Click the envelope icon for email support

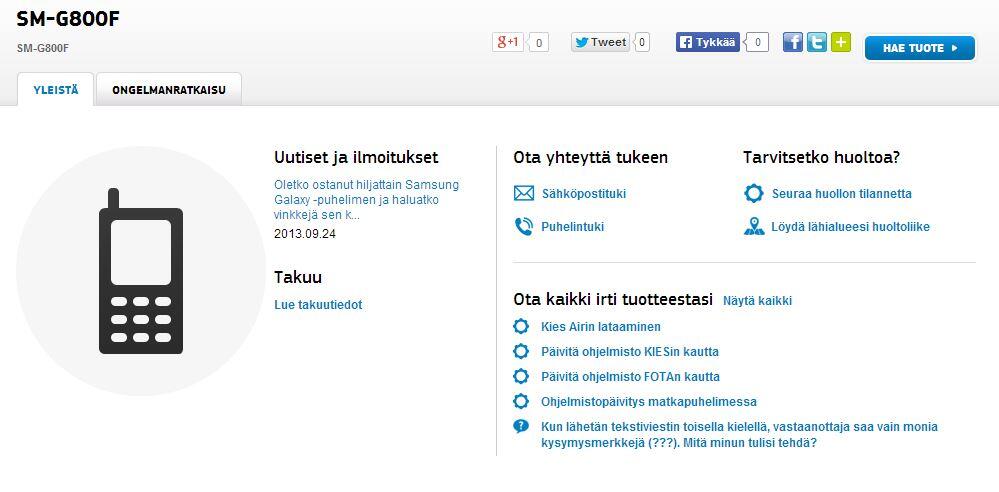coord(524,193)
